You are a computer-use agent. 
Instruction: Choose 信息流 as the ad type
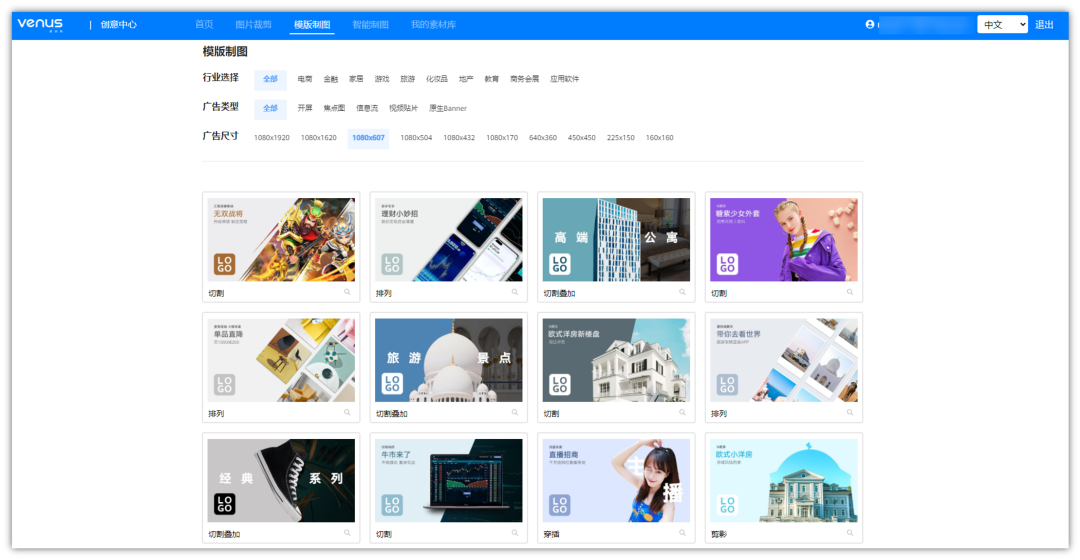click(x=367, y=108)
